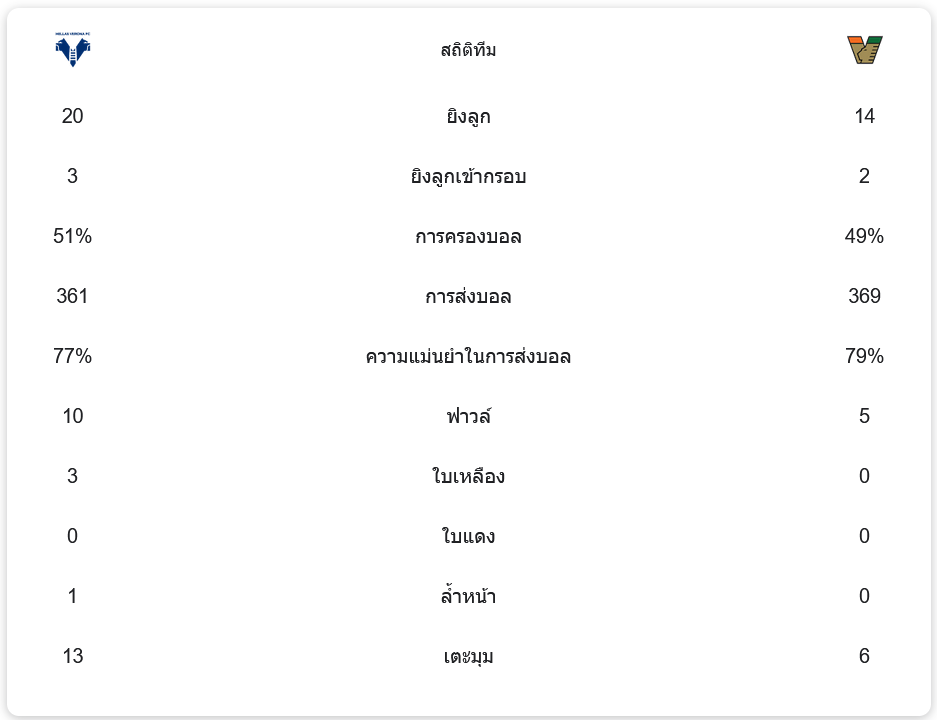Viewport: 937px width, 720px height.
Task: Click the การส่งบอล stat label
Action: (x=468, y=297)
